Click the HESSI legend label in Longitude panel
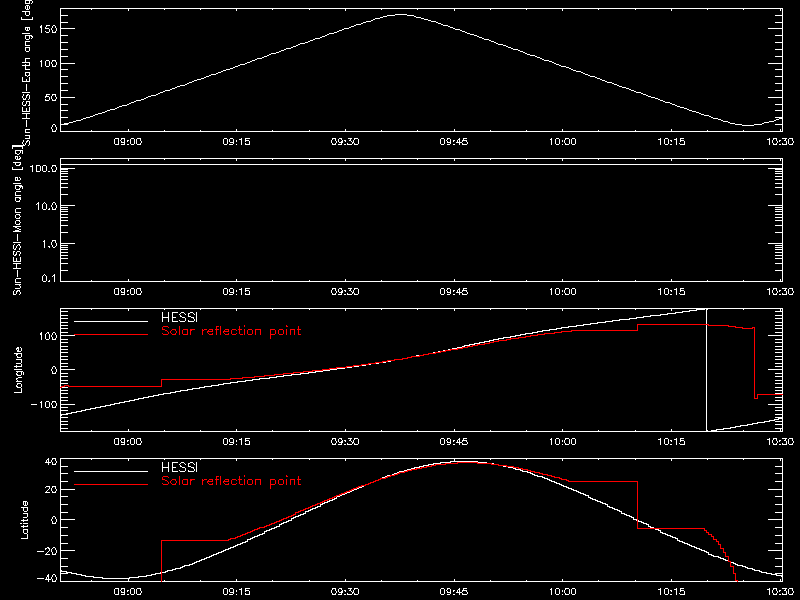The width and height of the screenshot is (800, 600). point(179,317)
